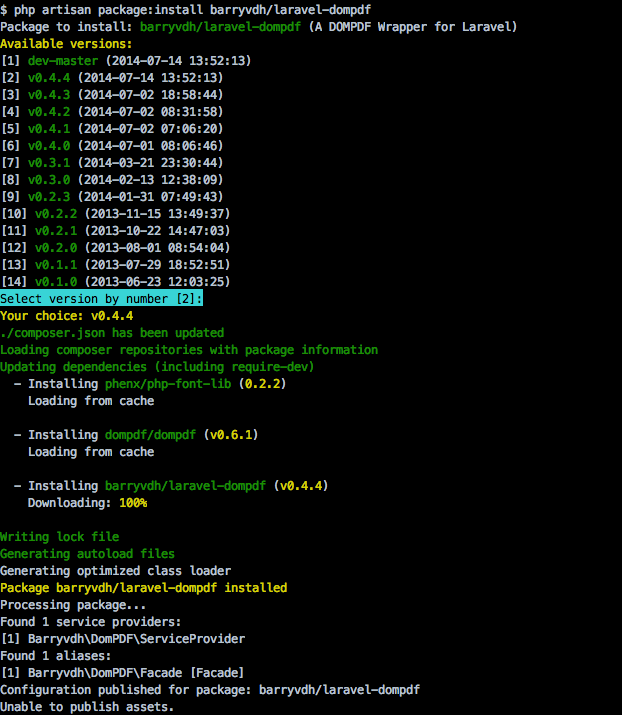Click 'Generating optimized class loader' line
This screenshot has width=622, height=715.
coord(115,571)
